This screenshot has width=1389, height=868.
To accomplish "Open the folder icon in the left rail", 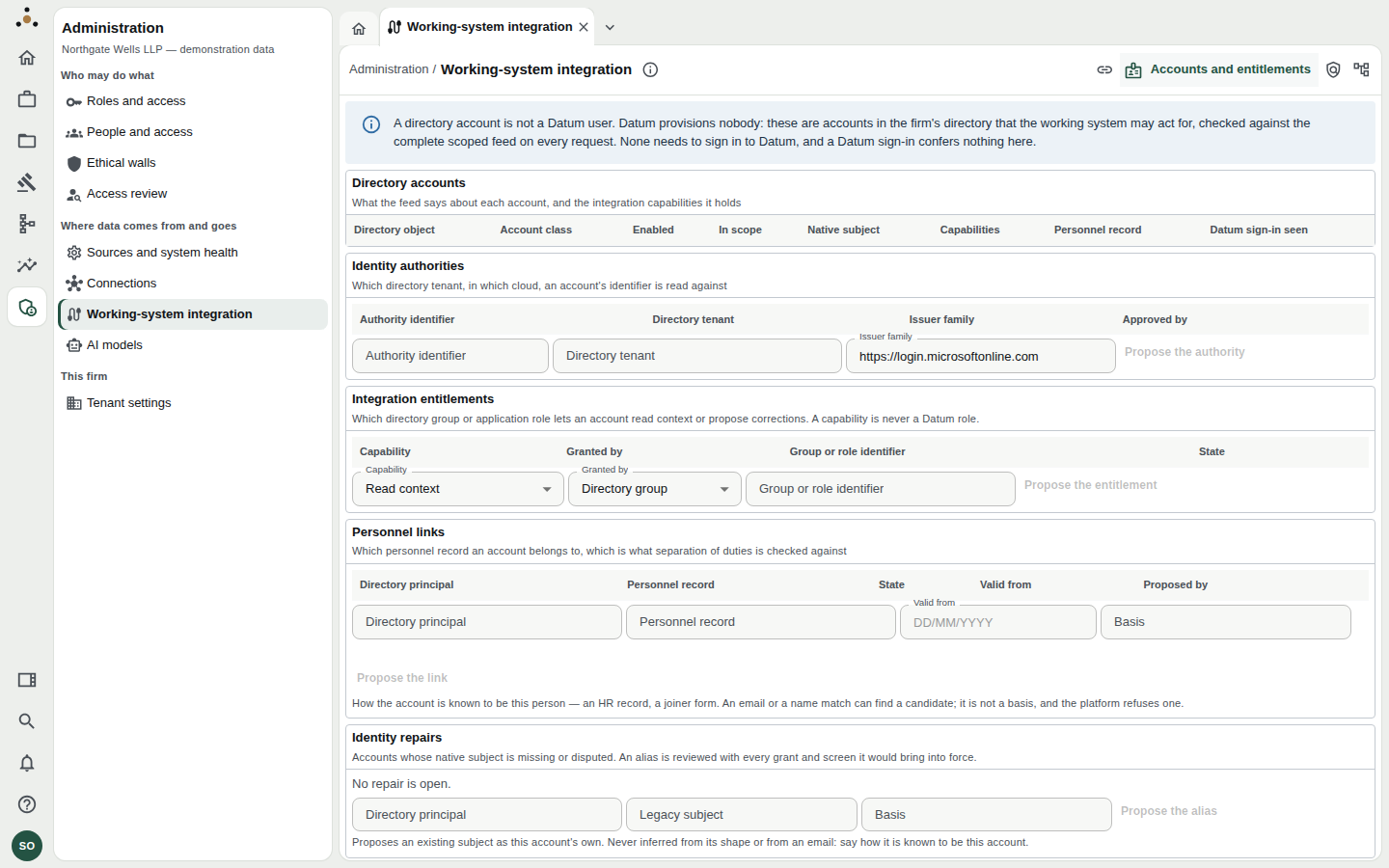I will coord(27,141).
